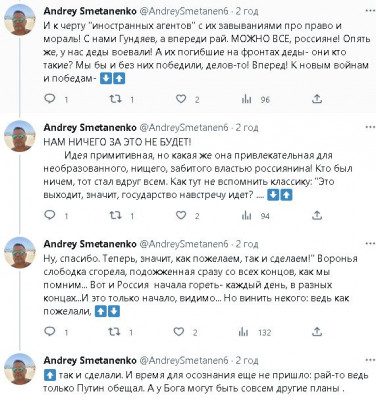Image resolution: width=376 pixels, height=400 pixels.
Task: Open more options on second tweet
Action: click(370, 127)
